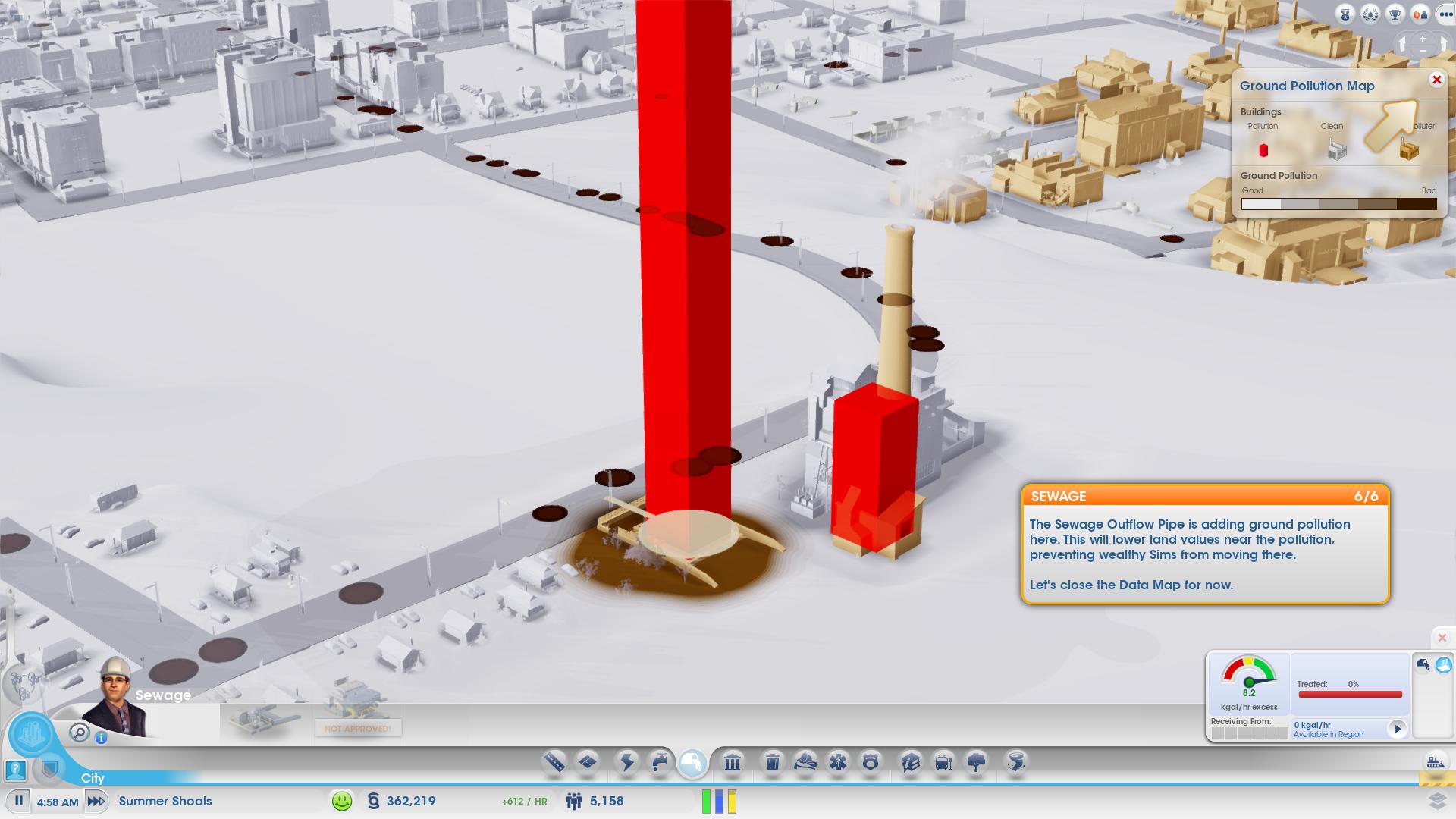Click the city name Summer Shoals
This screenshot has height=819, width=1456.
165,801
